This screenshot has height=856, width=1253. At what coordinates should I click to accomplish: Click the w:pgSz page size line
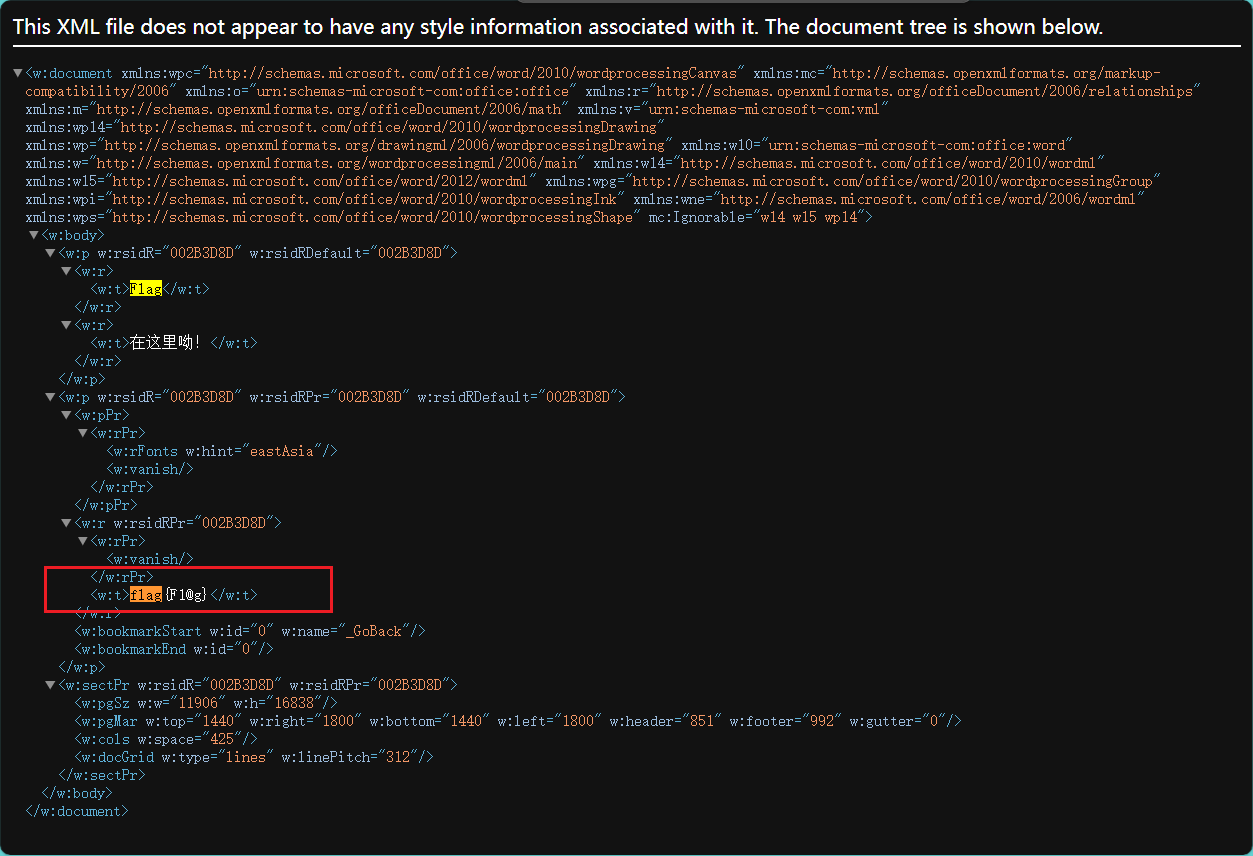(x=206, y=703)
